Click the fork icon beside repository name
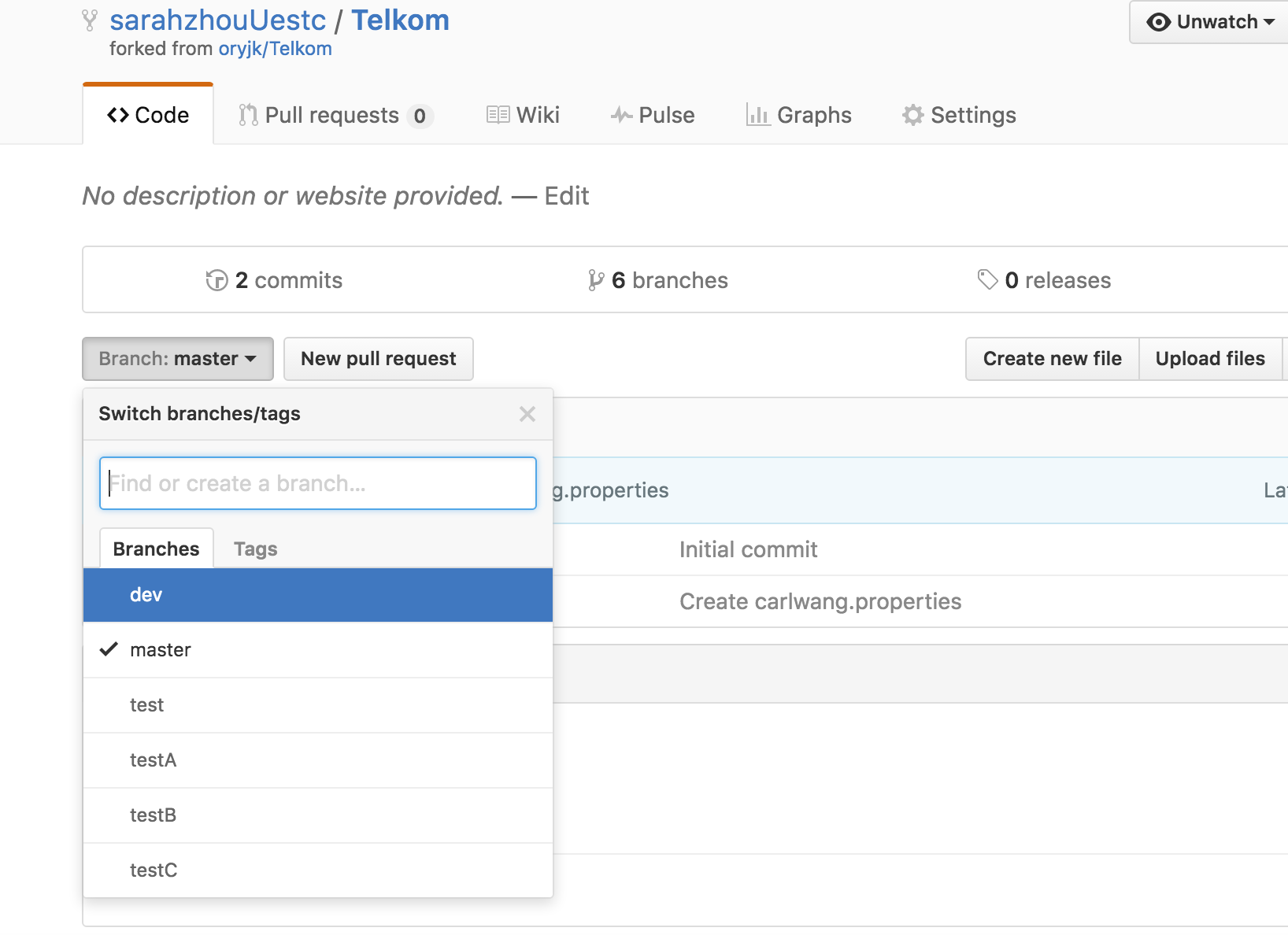 point(91,20)
